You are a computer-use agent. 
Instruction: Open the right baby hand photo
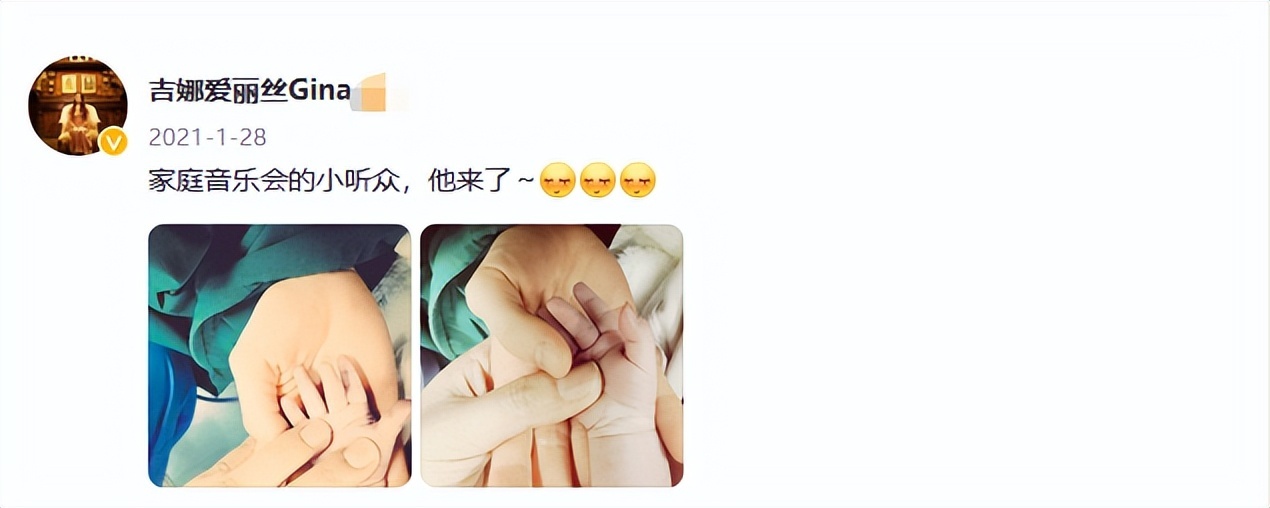pos(552,356)
